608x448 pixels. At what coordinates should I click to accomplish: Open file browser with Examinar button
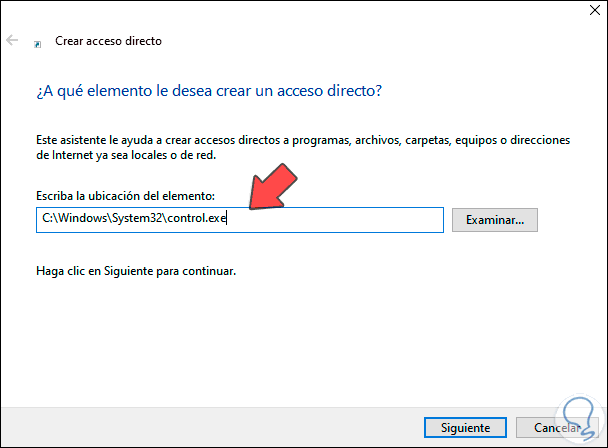495,220
